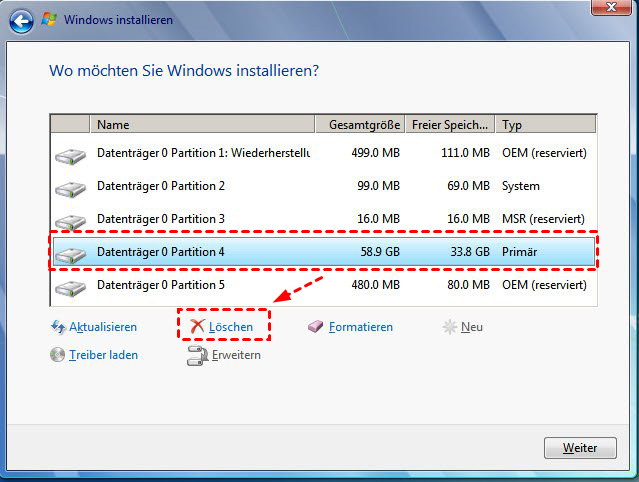Sort by the Freier Speich... column header
Screen dimensions: 639x482
pyautogui.click(x=450, y=124)
